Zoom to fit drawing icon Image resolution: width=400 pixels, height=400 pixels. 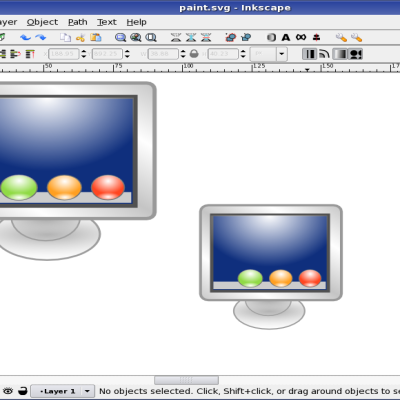[x=136, y=37]
